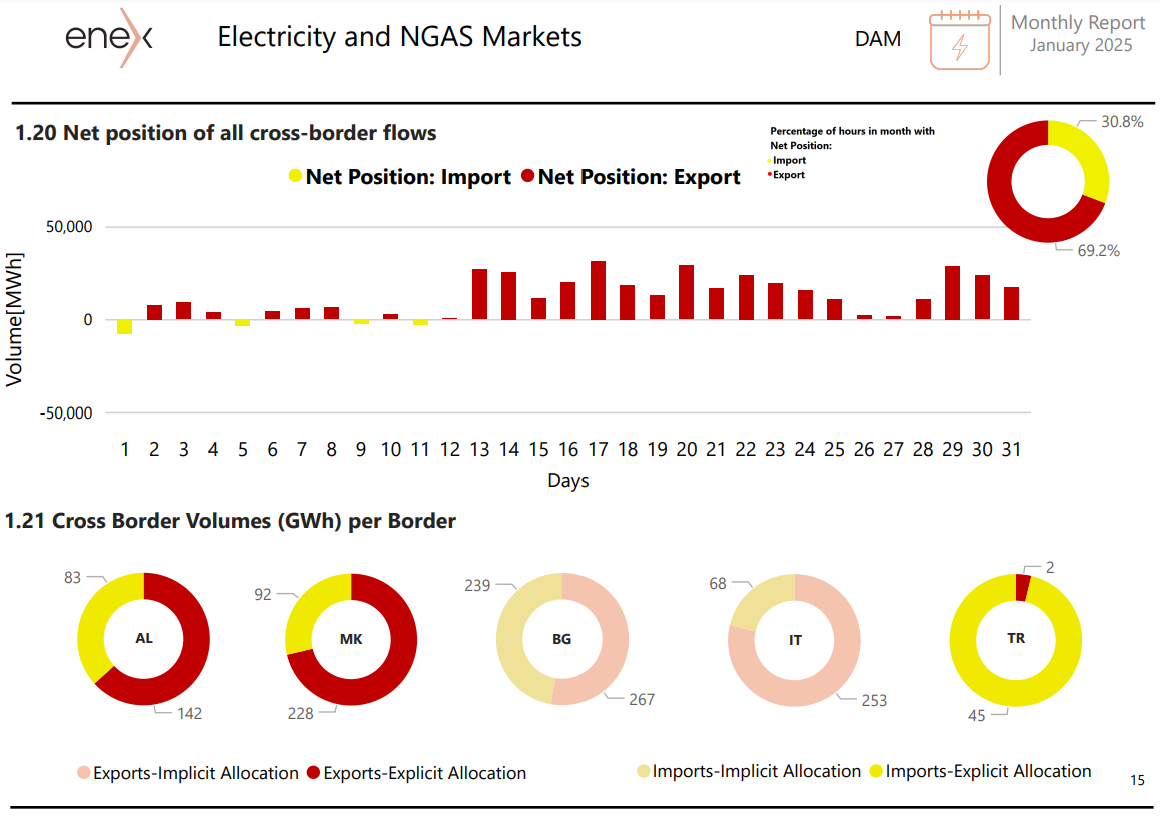The height and width of the screenshot is (824, 1160).
Task: Click the day 1 import bar
Action: (x=124, y=327)
